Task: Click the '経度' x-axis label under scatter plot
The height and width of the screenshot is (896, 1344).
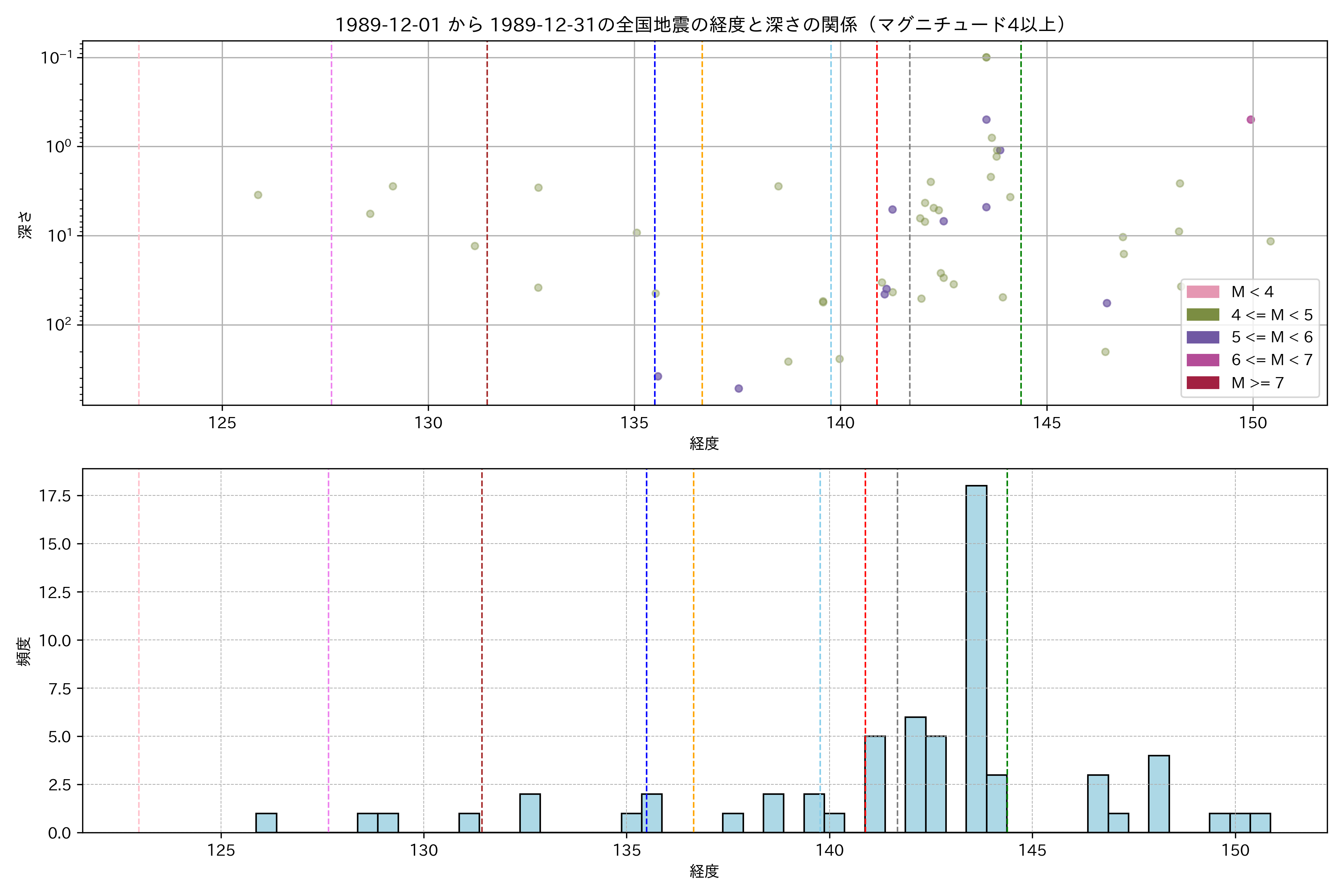Action: tap(704, 444)
